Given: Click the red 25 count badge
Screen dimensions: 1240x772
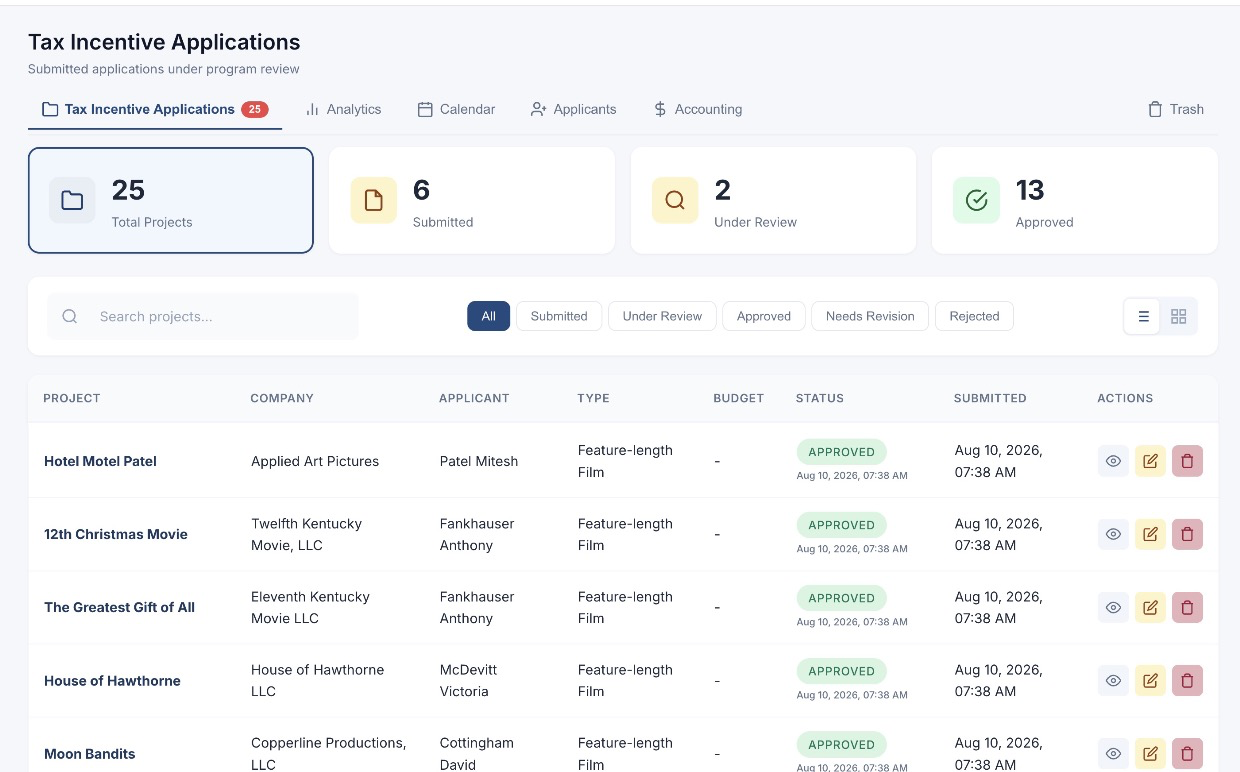Looking at the screenshot, I should [x=255, y=109].
